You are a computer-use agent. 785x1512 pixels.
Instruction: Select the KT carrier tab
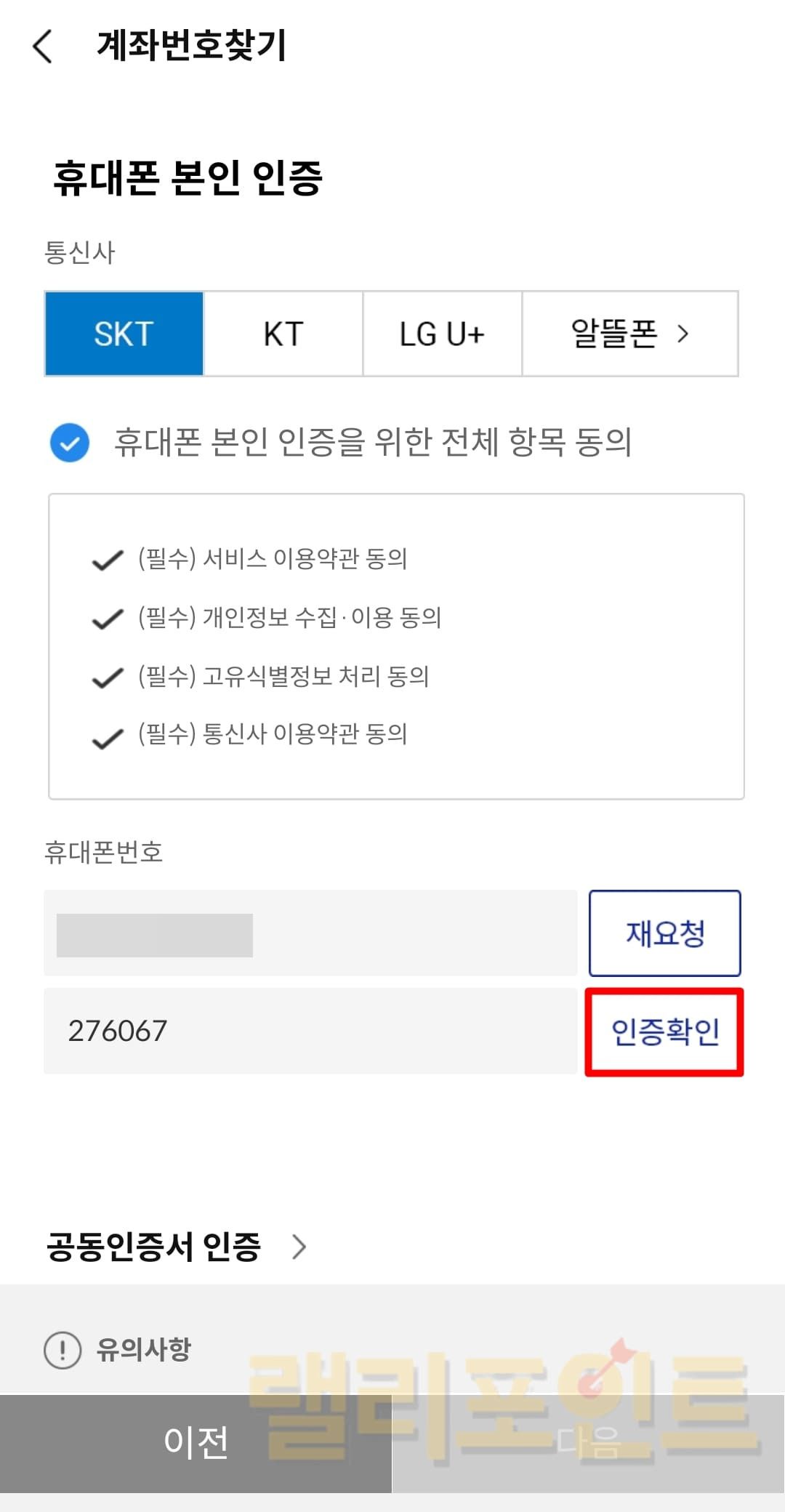[x=283, y=334]
